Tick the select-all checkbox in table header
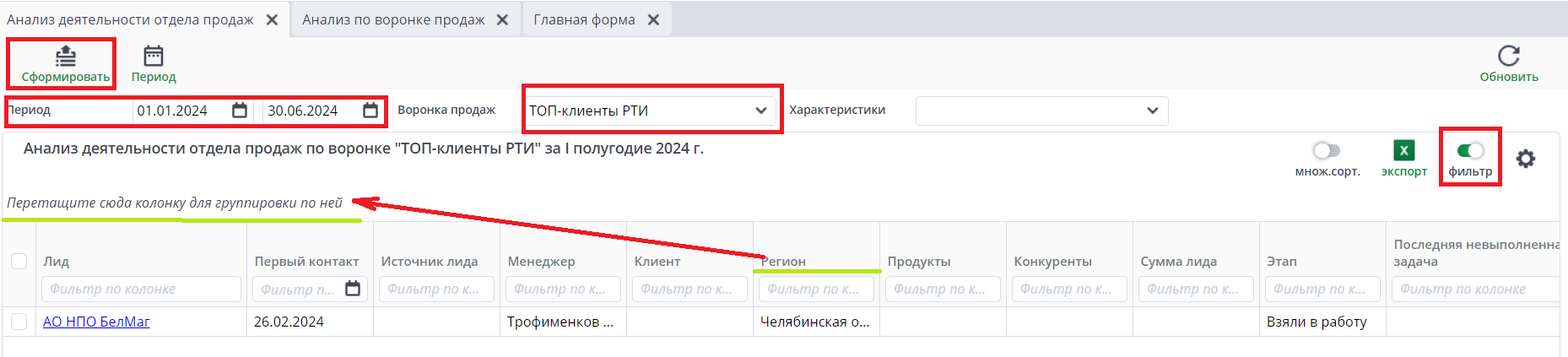This screenshot has height=357, width=1568. point(19,261)
